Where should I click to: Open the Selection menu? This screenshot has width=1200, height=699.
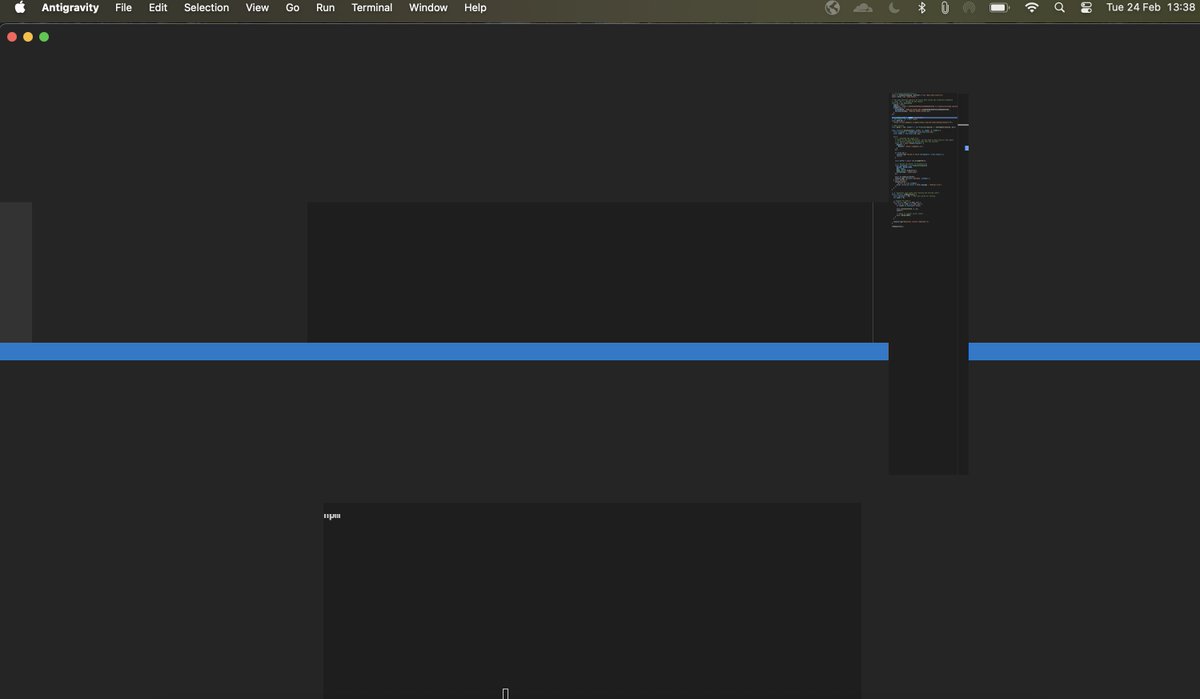[x=206, y=7]
